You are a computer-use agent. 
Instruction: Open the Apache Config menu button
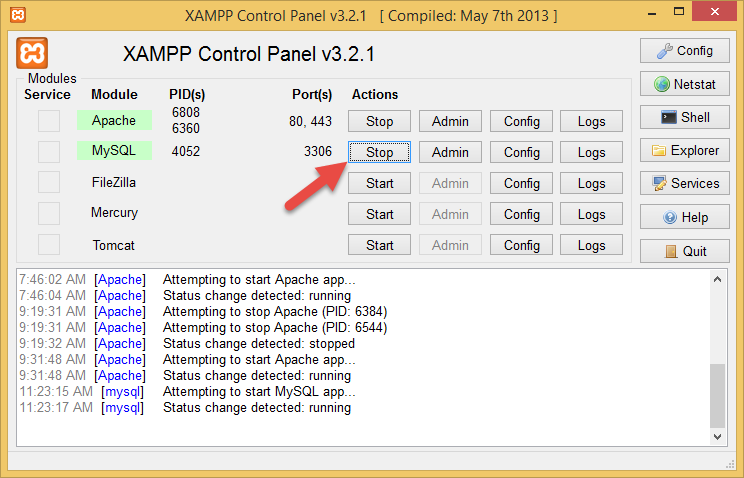tap(521, 122)
